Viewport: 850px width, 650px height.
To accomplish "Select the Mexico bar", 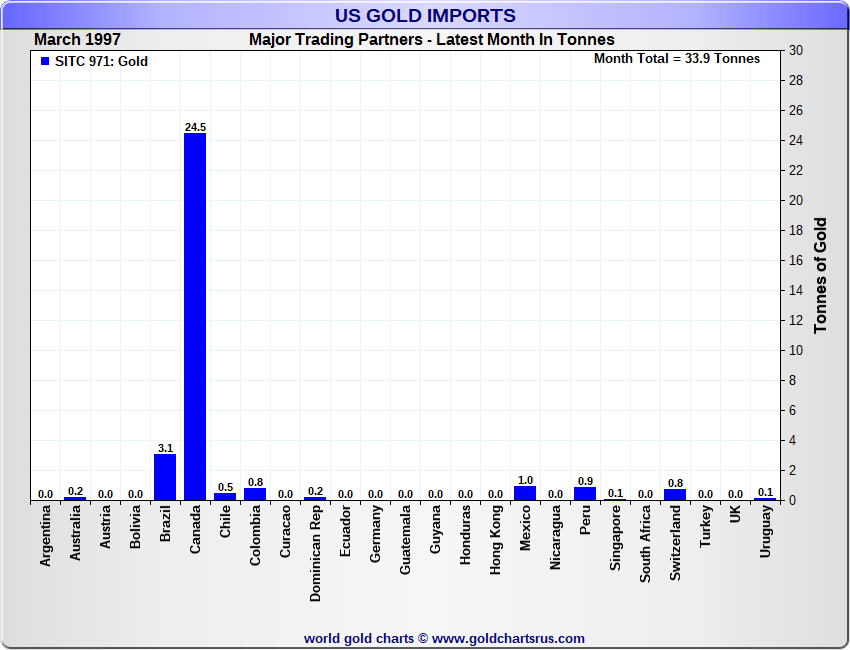I will click(x=525, y=493).
